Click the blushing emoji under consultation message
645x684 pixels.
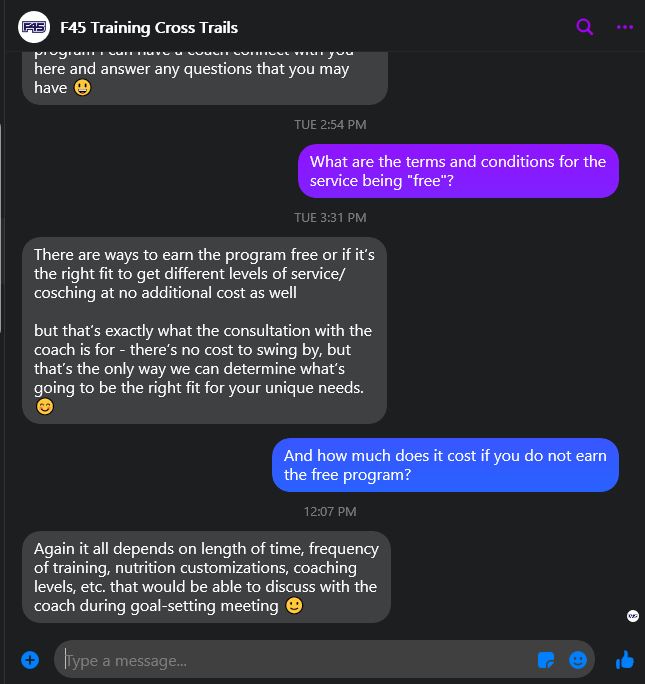pyautogui.click(x=44, y=407)
